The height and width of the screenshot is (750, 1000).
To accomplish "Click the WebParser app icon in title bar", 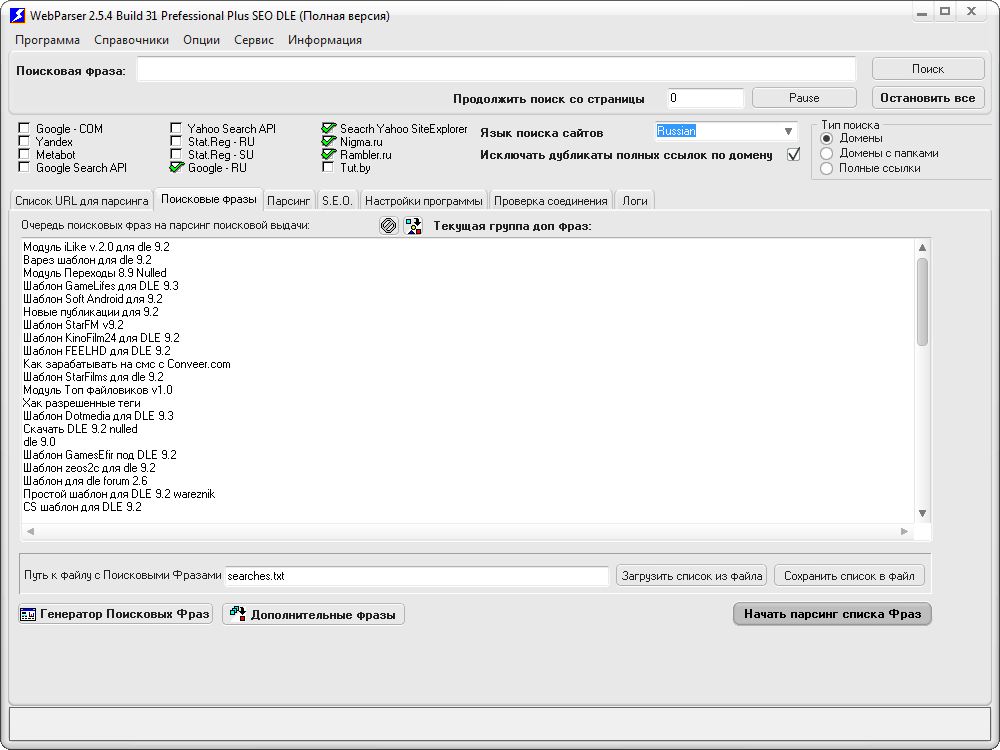I will click(x=18, y=15).
